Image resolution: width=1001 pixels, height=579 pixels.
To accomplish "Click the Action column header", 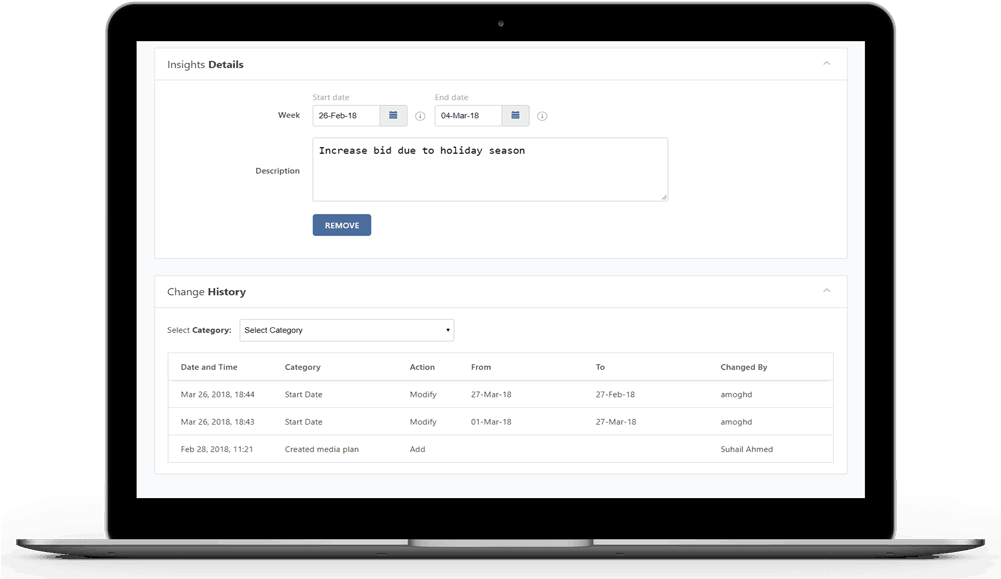I will 422,367.
